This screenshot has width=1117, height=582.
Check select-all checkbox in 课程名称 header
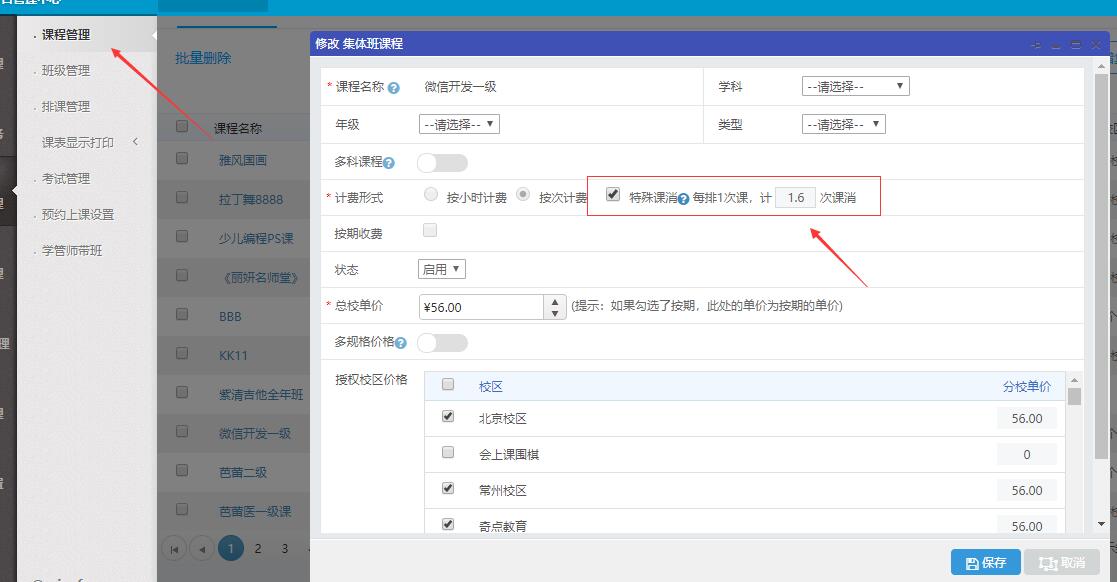182,126
